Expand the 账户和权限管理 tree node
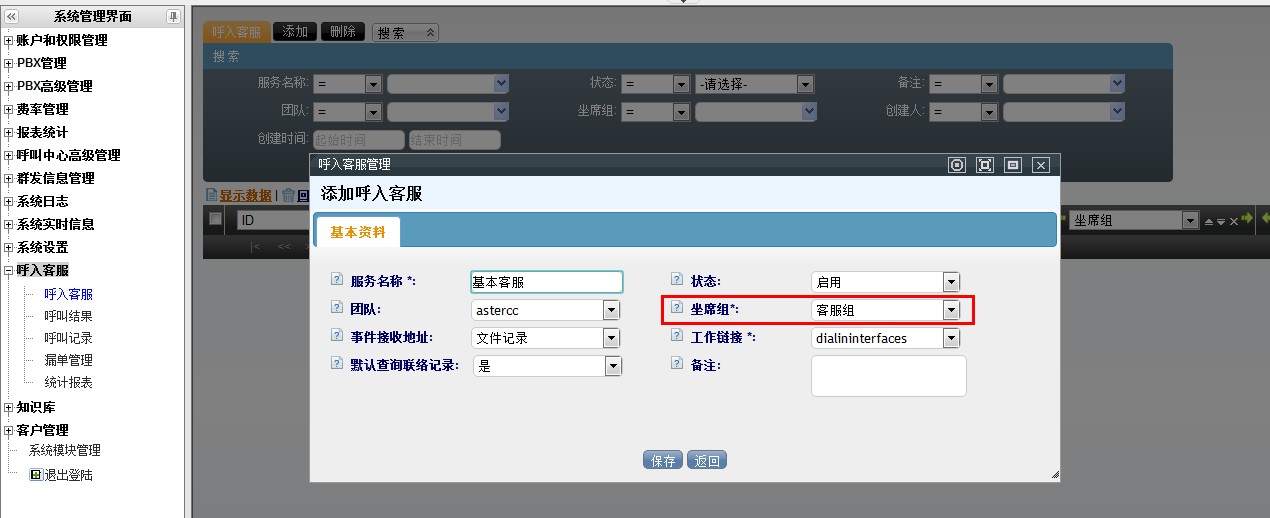This screenshot has width=1270, height=518. pos(9,41)
